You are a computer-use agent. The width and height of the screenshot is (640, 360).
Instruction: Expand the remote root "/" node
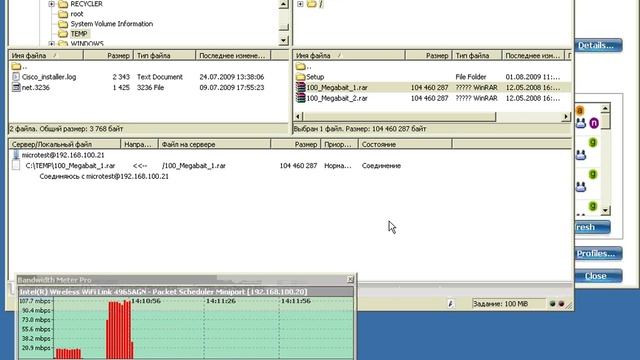pos(300,4)
